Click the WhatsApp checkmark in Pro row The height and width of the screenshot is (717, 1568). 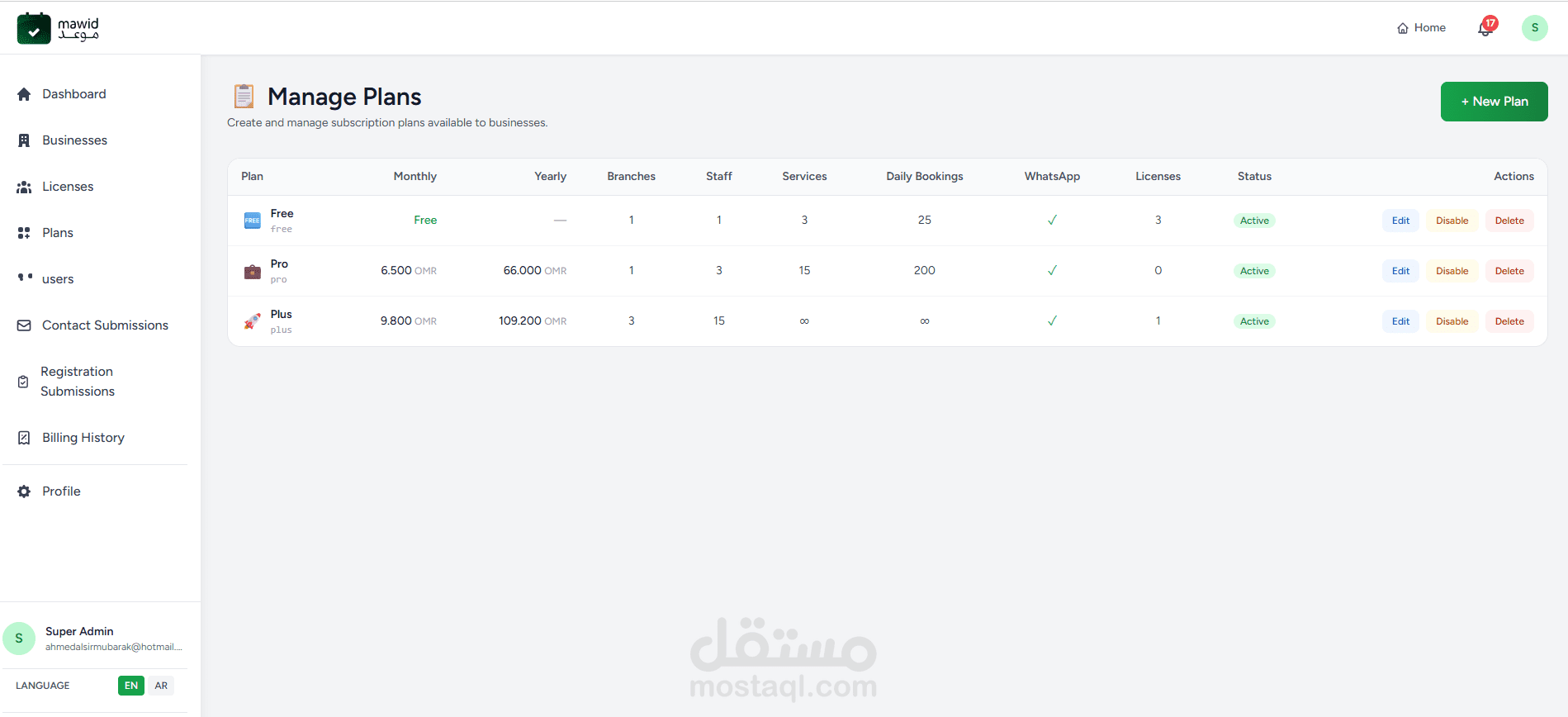(x=1052, y=270)
